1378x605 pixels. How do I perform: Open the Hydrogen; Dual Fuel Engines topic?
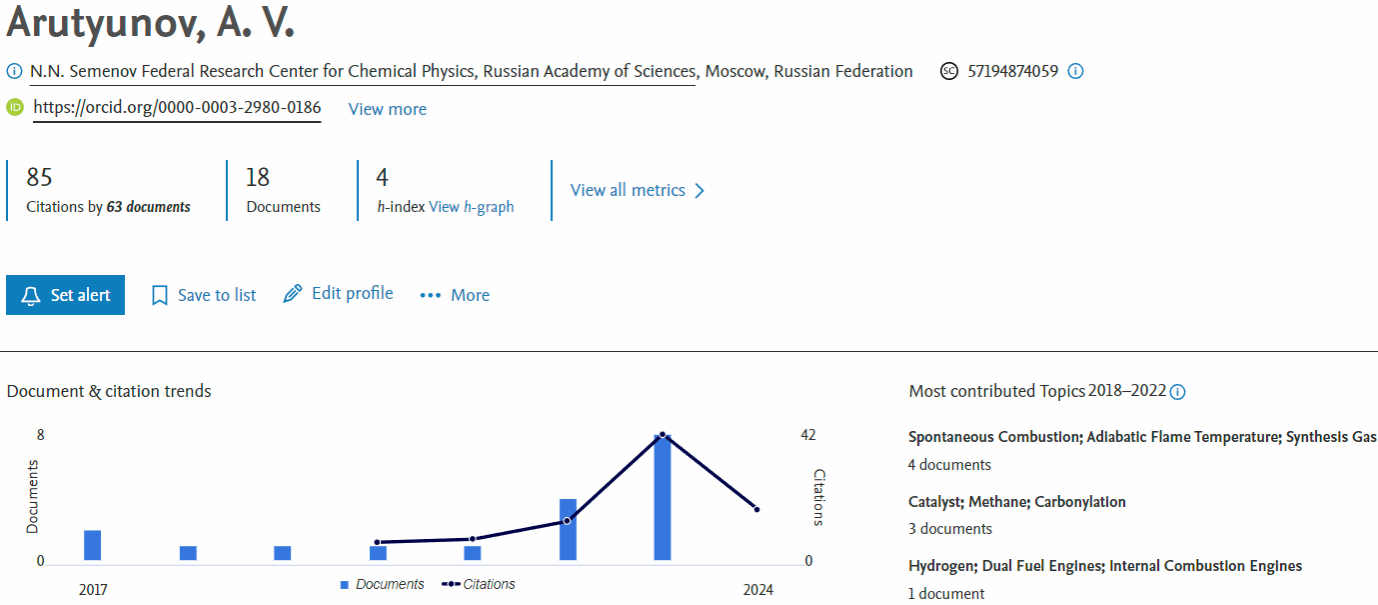[x=1105, y=566]
